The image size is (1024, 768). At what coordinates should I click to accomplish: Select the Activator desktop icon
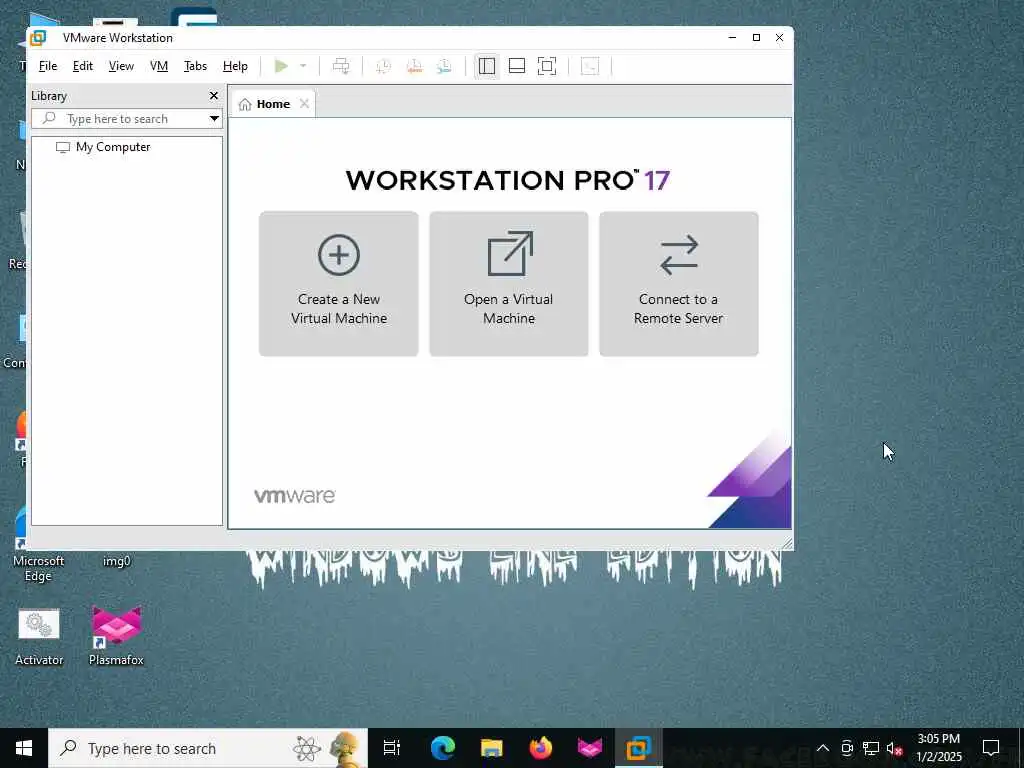(39, 637)
